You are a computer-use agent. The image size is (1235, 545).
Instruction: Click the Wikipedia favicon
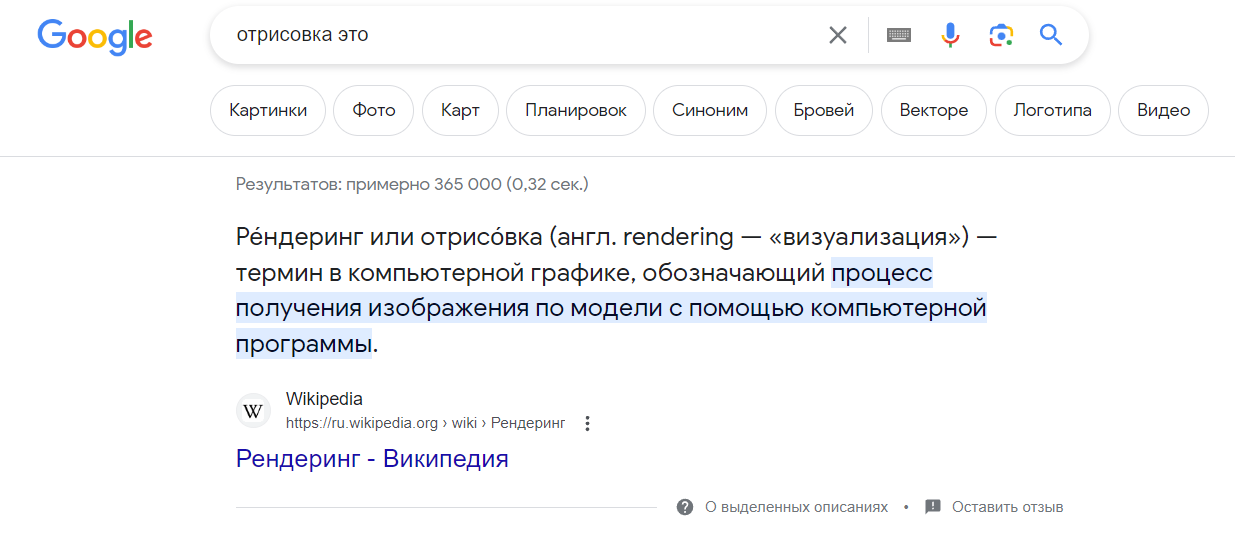[253, 411]
